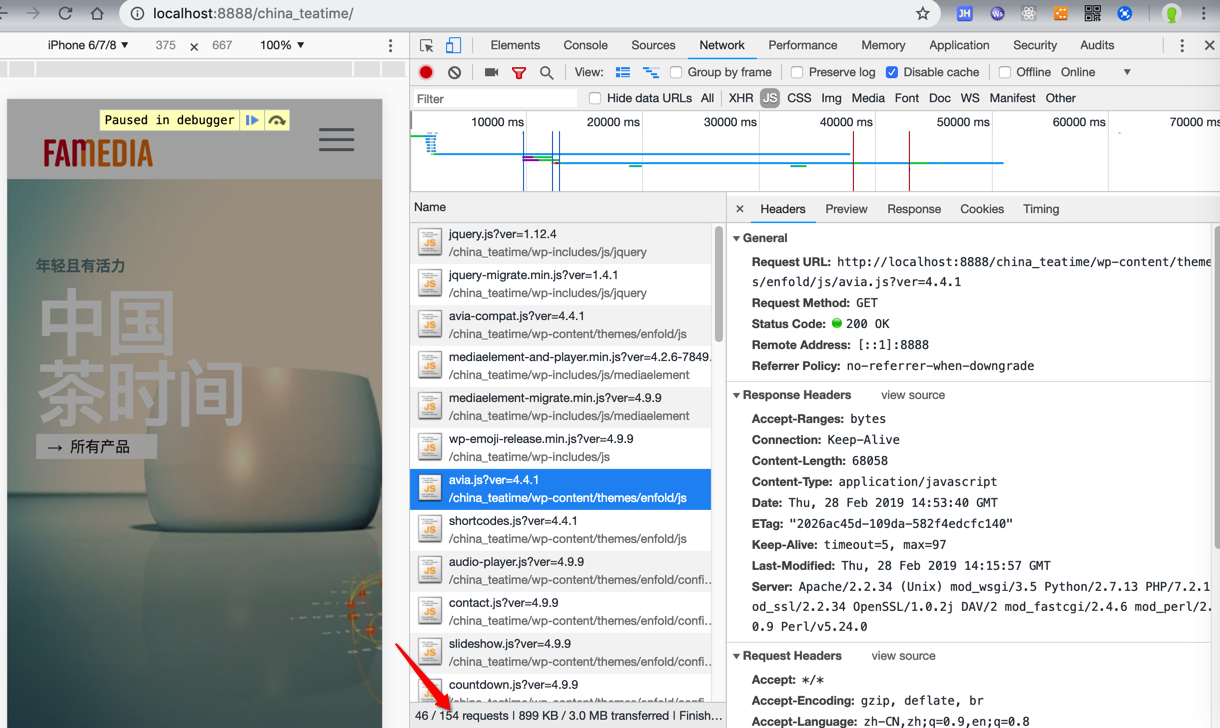
Task: Switch to the Sources panel
Action: (x=653, y=46)
